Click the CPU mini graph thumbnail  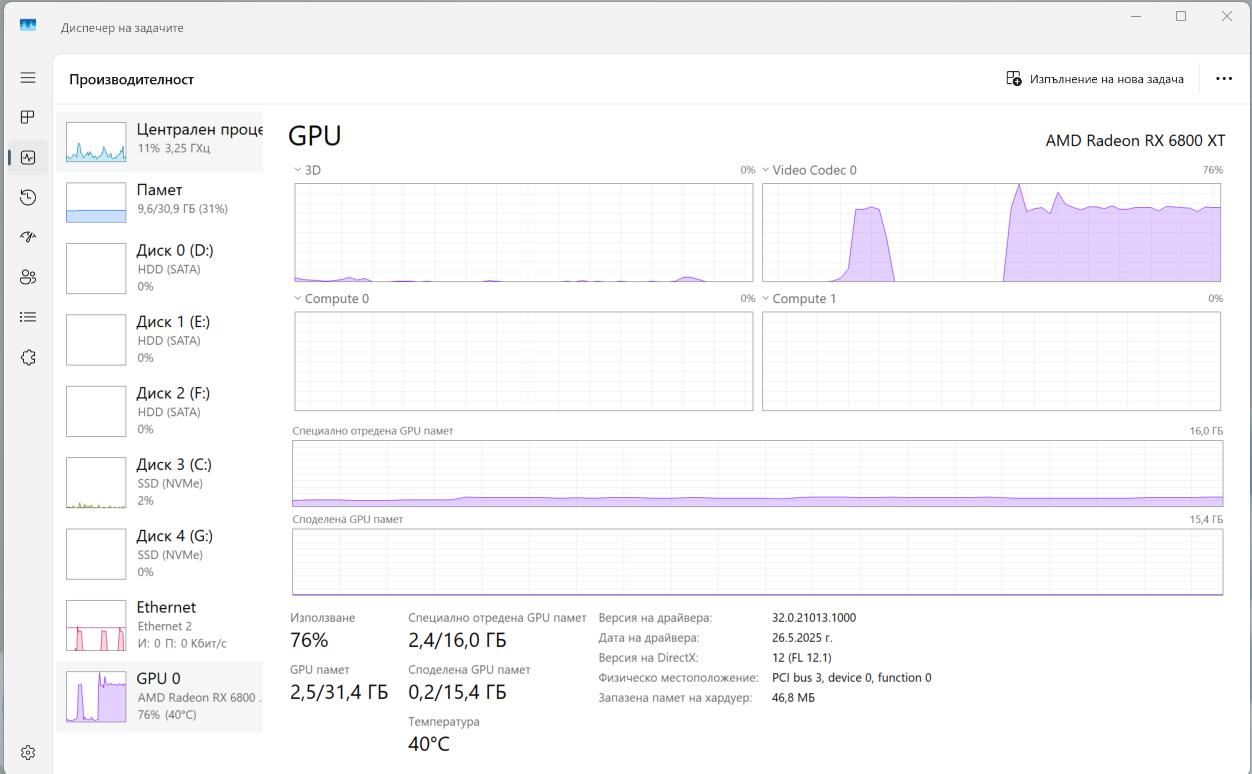click(96, 142)
